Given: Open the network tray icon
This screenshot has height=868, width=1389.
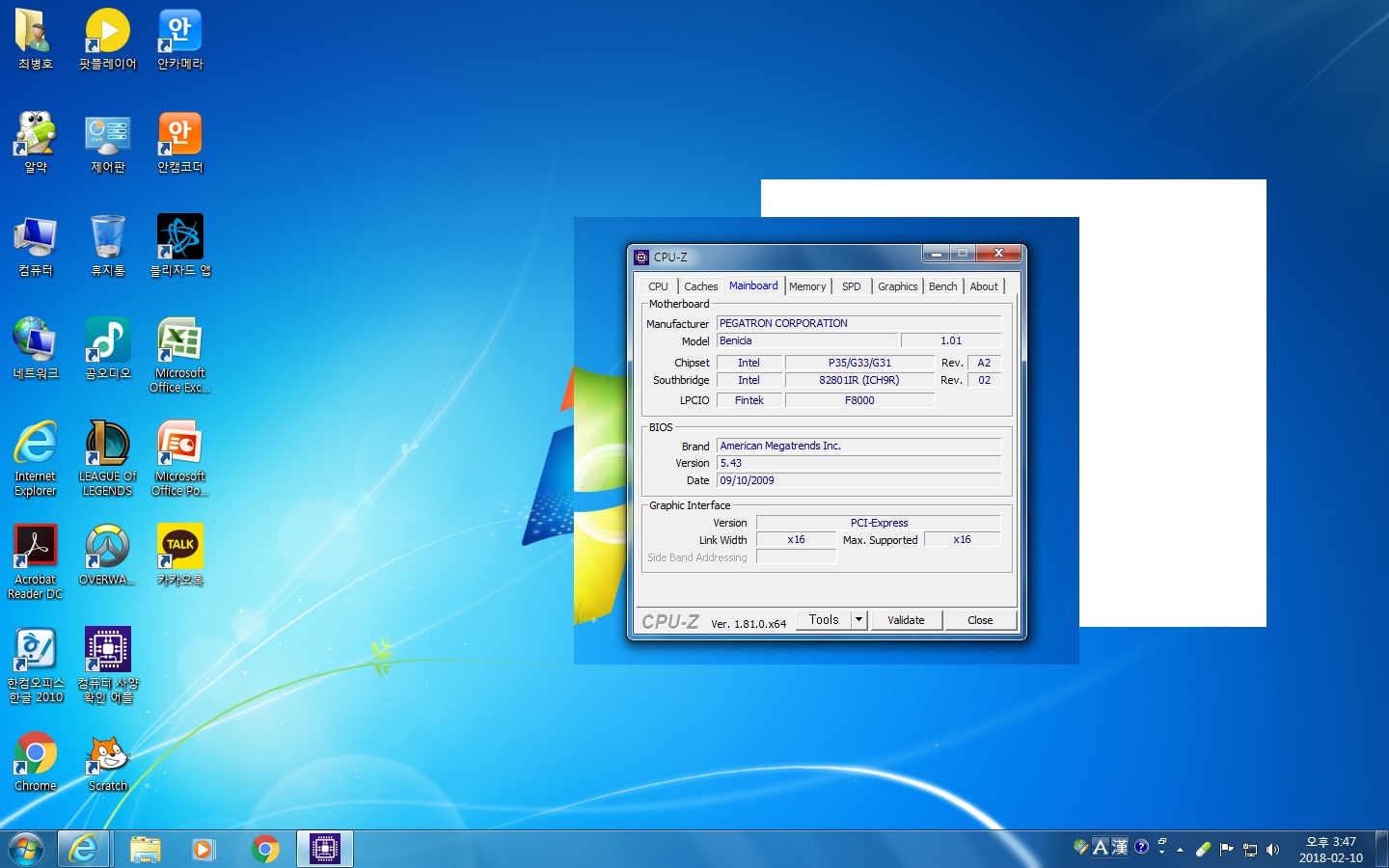Looking at the screenshot, I should tap(1250, 850).
